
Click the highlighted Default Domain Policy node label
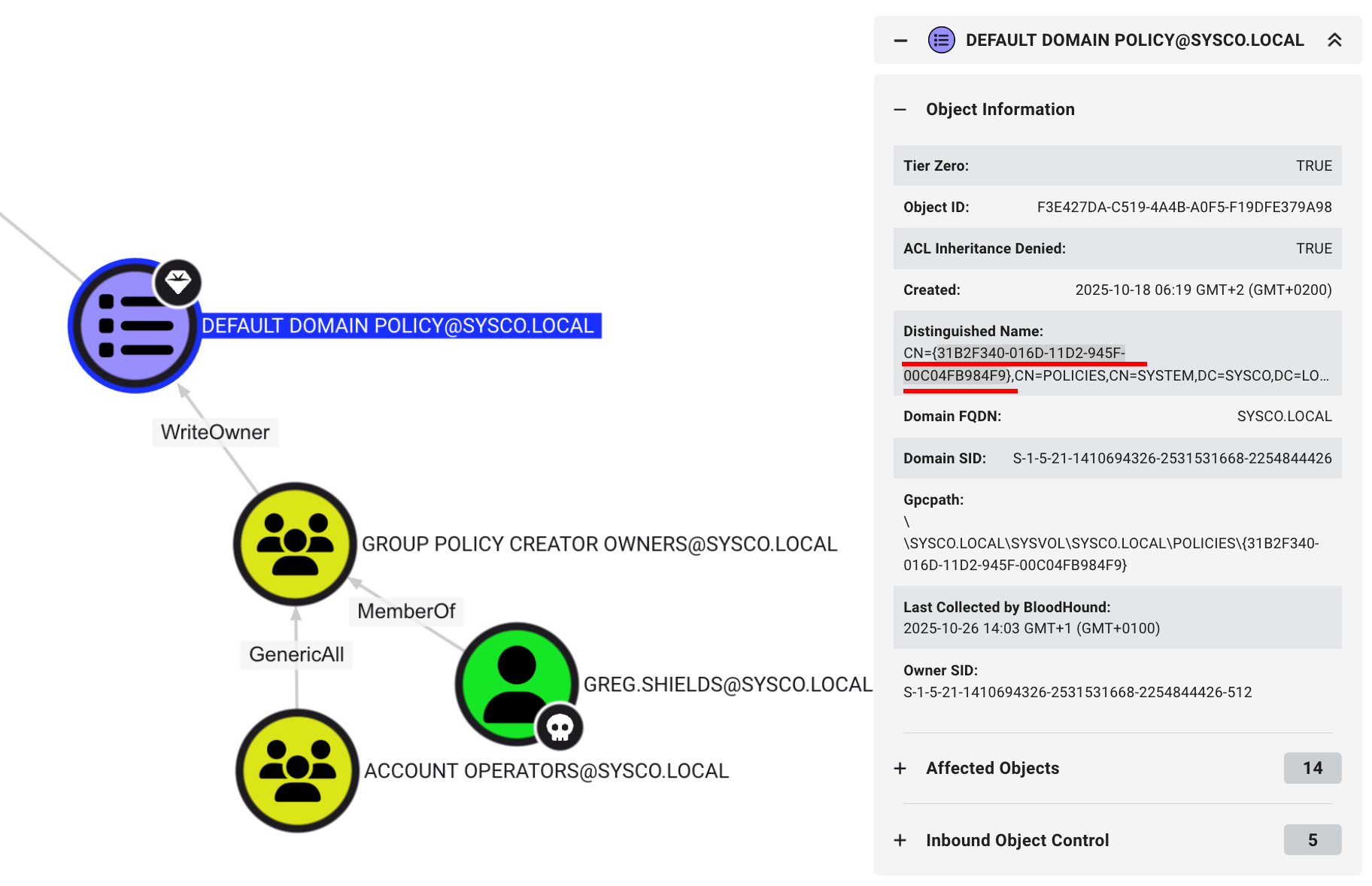[x=398, y=326]
